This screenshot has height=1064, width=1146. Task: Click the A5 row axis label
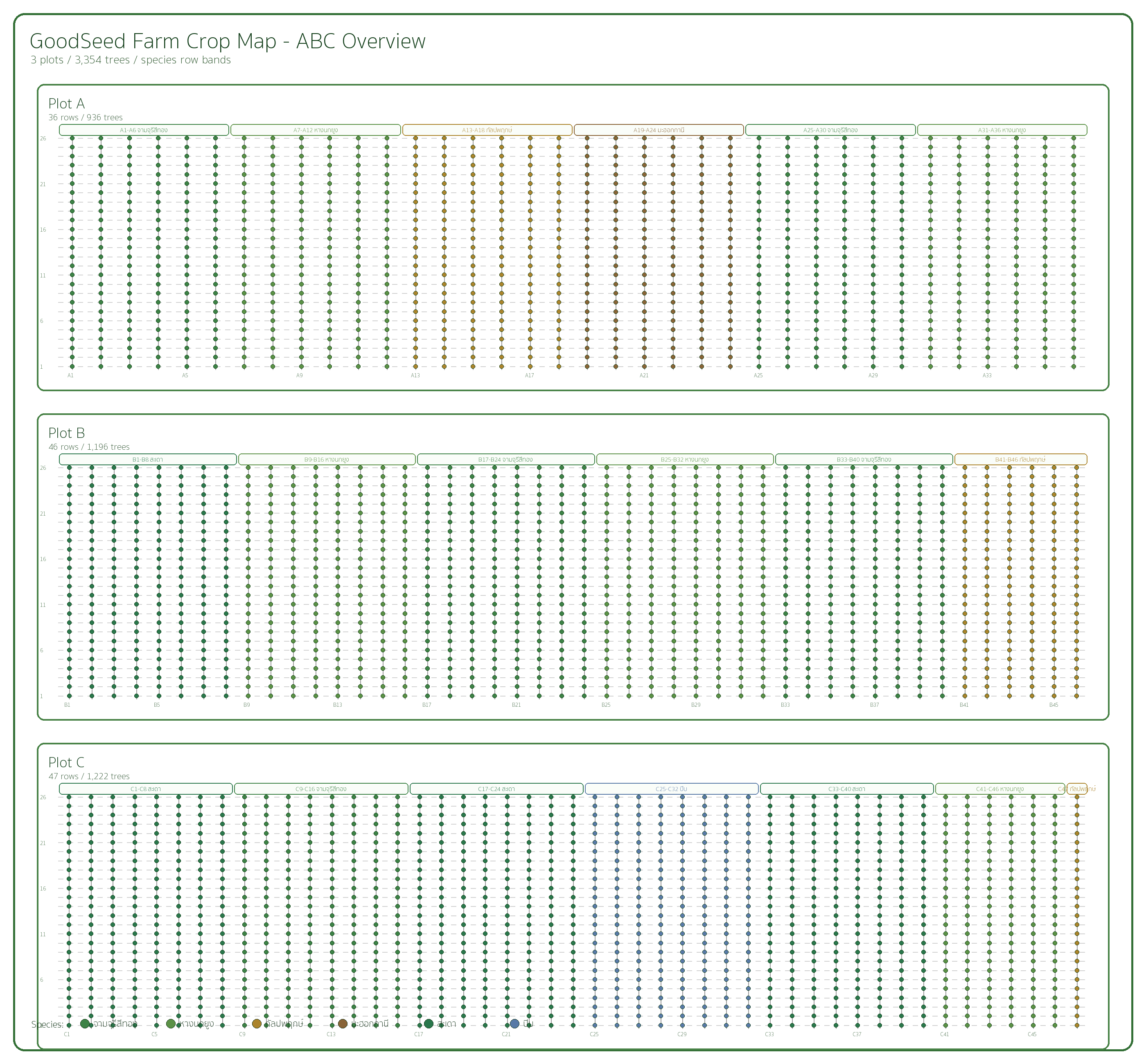point(185,375)
